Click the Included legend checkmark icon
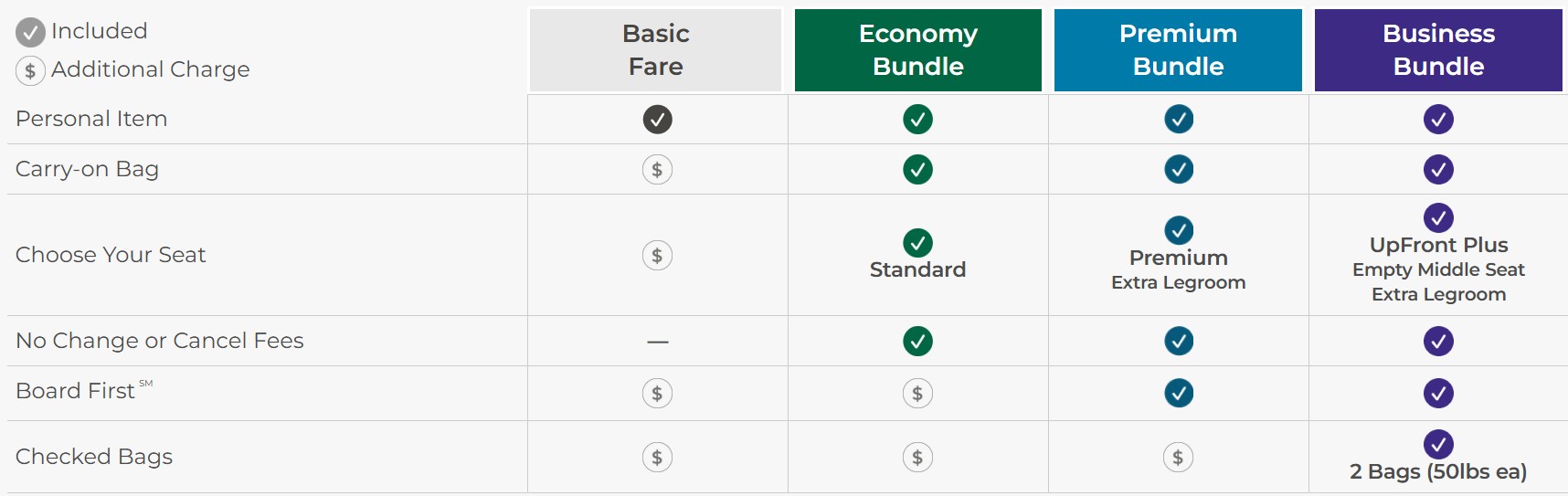 click(x=30, y=33)
